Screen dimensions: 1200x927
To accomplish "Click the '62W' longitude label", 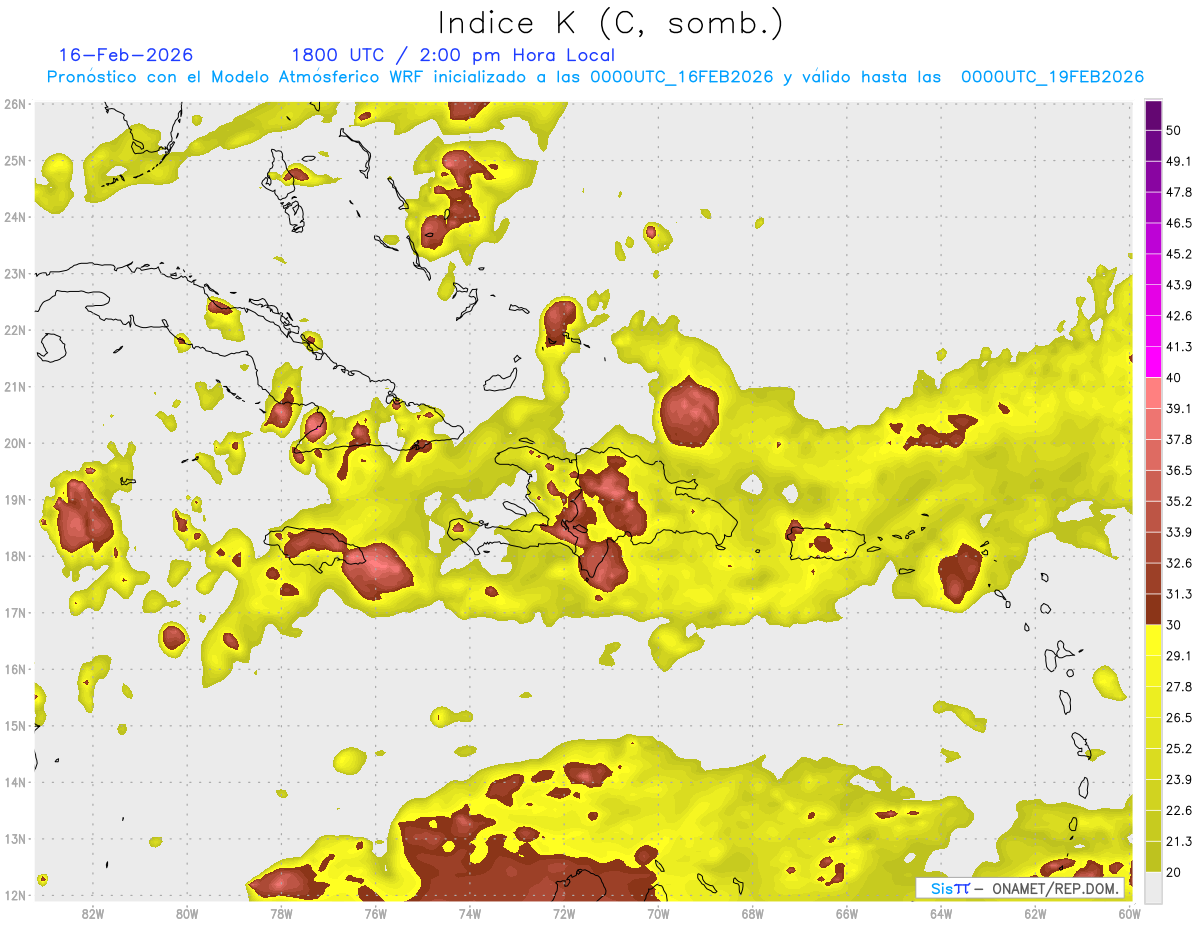I will point(1035,913).
